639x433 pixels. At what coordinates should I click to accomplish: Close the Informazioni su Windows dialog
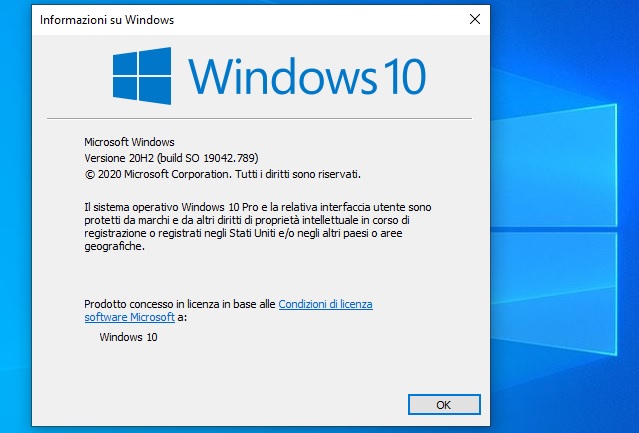point(475,19)
